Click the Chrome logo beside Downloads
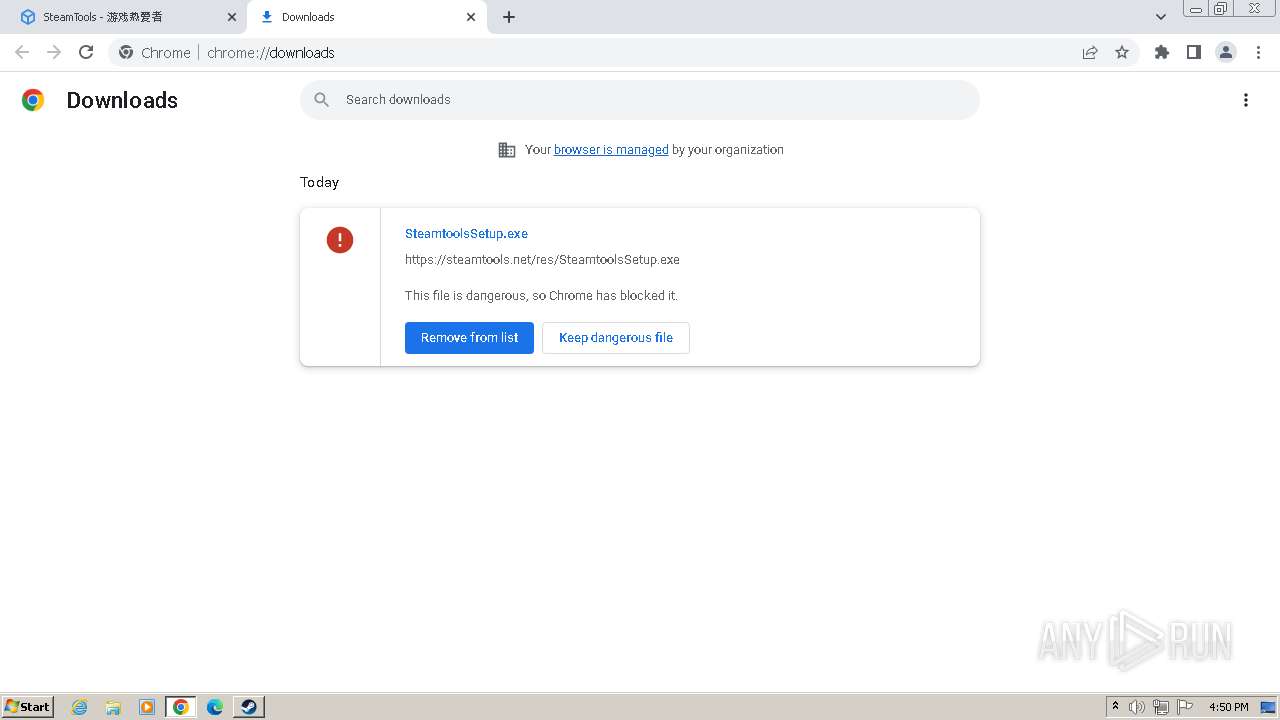Image resolution: width=1280 pixels, height=720 pixels. coord(33,100)
